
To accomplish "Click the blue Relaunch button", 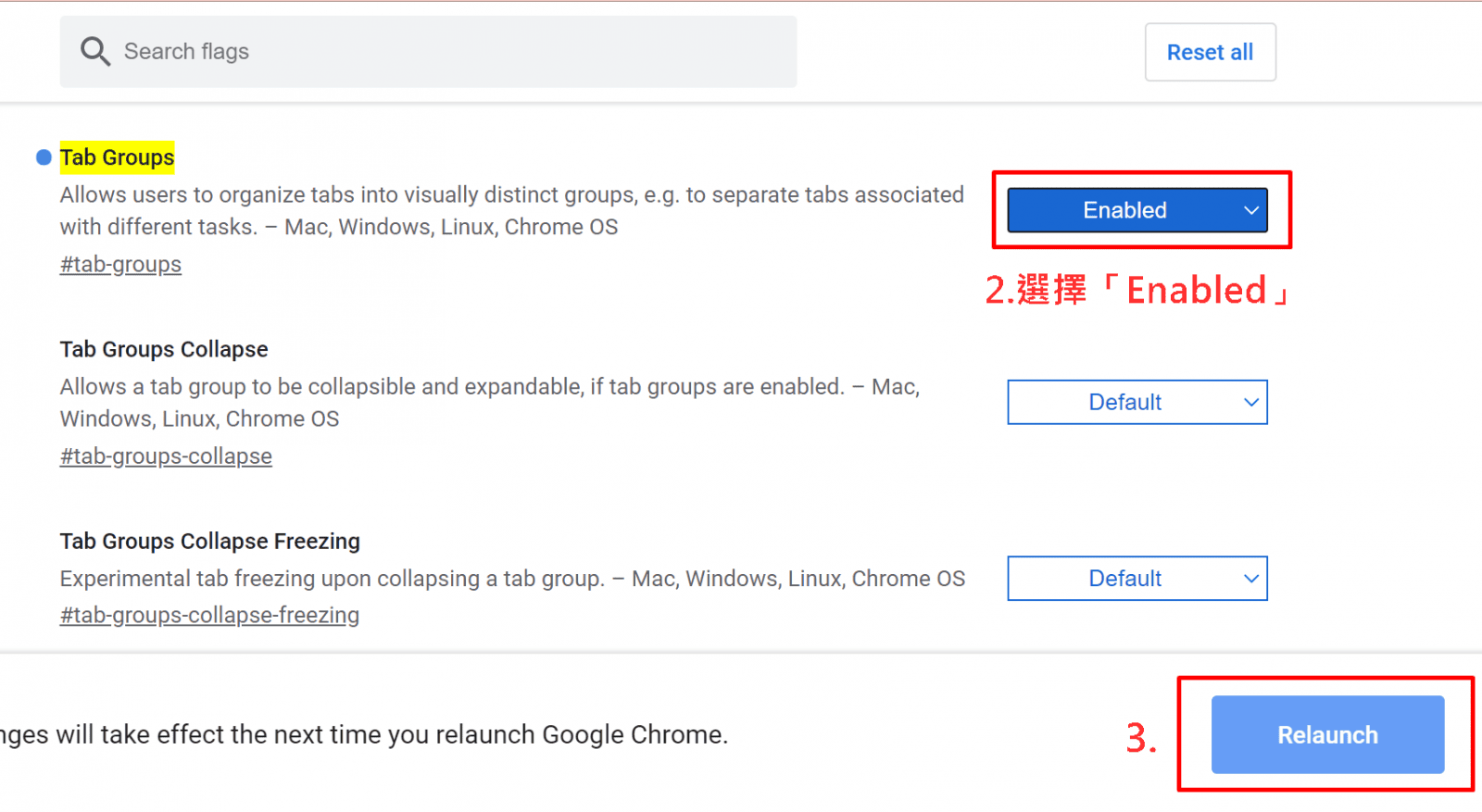I will point(1327,734).
